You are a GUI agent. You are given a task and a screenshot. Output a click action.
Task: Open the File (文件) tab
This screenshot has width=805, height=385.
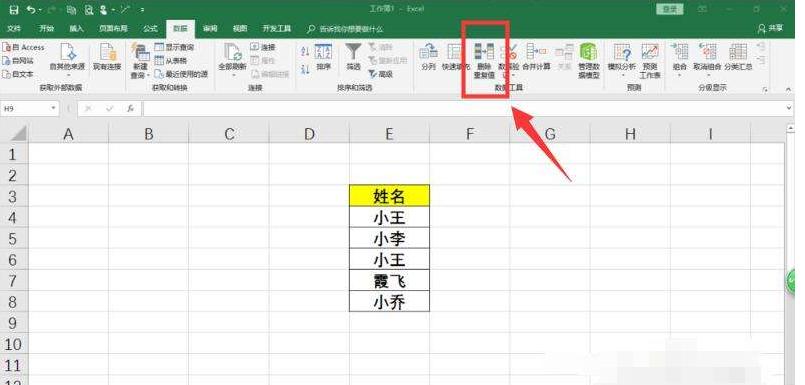[14, 29]
